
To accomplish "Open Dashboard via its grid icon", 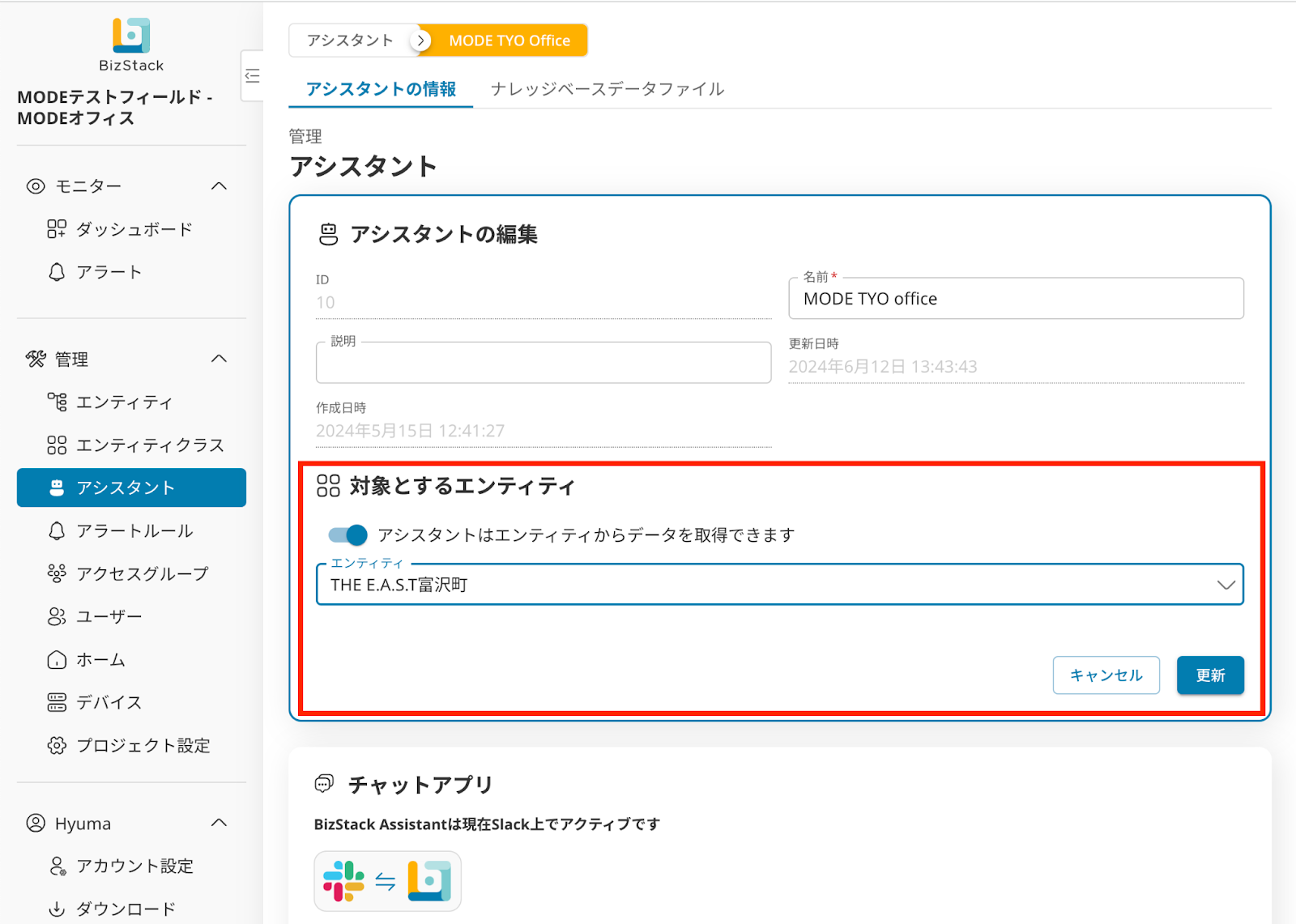I will (56, 229).
